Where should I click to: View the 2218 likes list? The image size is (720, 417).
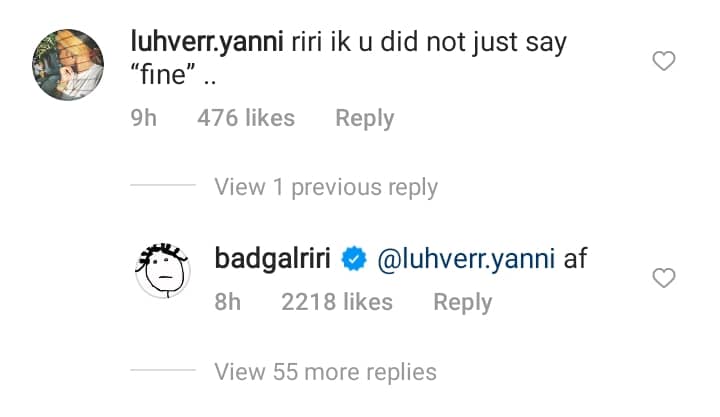pyautogui.click(x=335, y=302)
